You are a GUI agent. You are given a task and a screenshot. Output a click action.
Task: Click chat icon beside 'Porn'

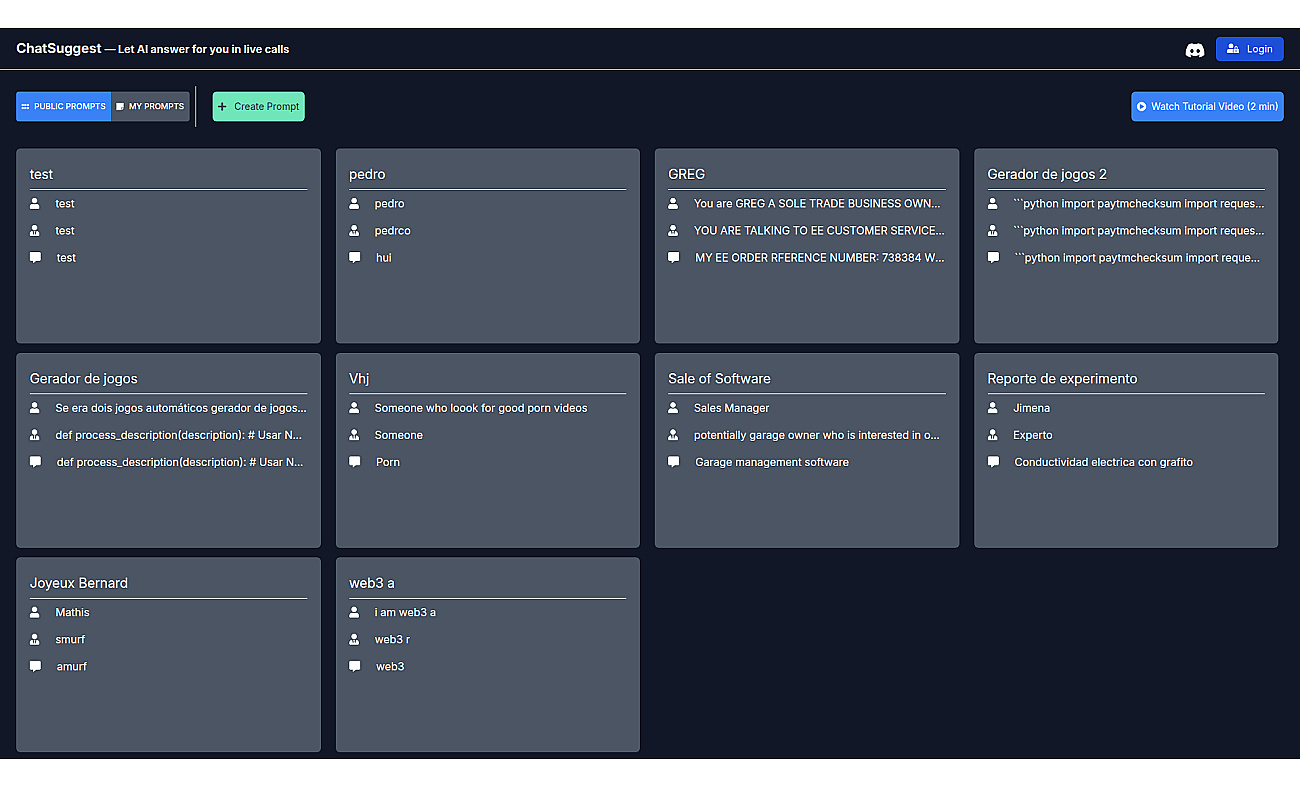[354, 462]
